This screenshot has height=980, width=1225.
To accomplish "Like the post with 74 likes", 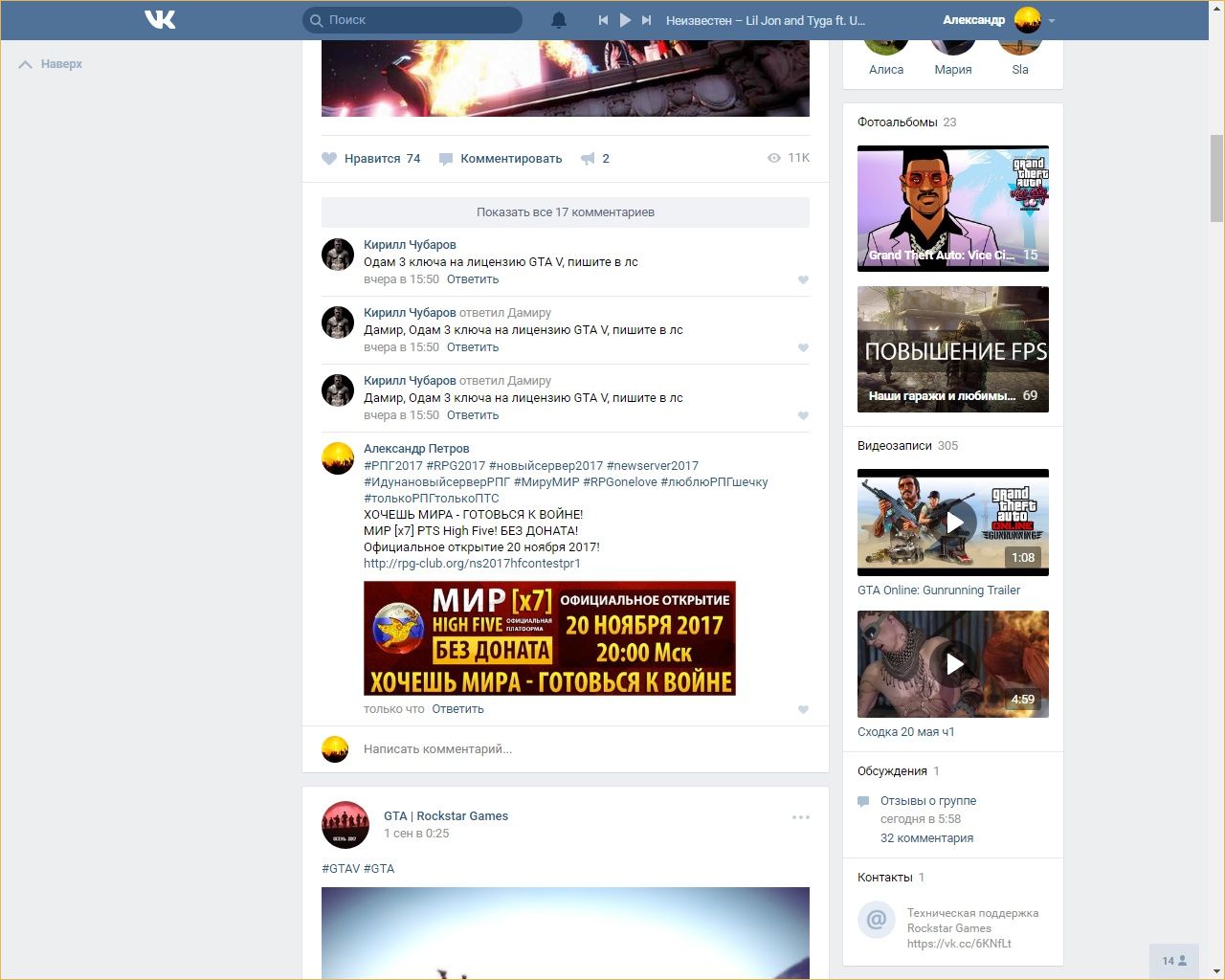I will (x=371, y=159).
